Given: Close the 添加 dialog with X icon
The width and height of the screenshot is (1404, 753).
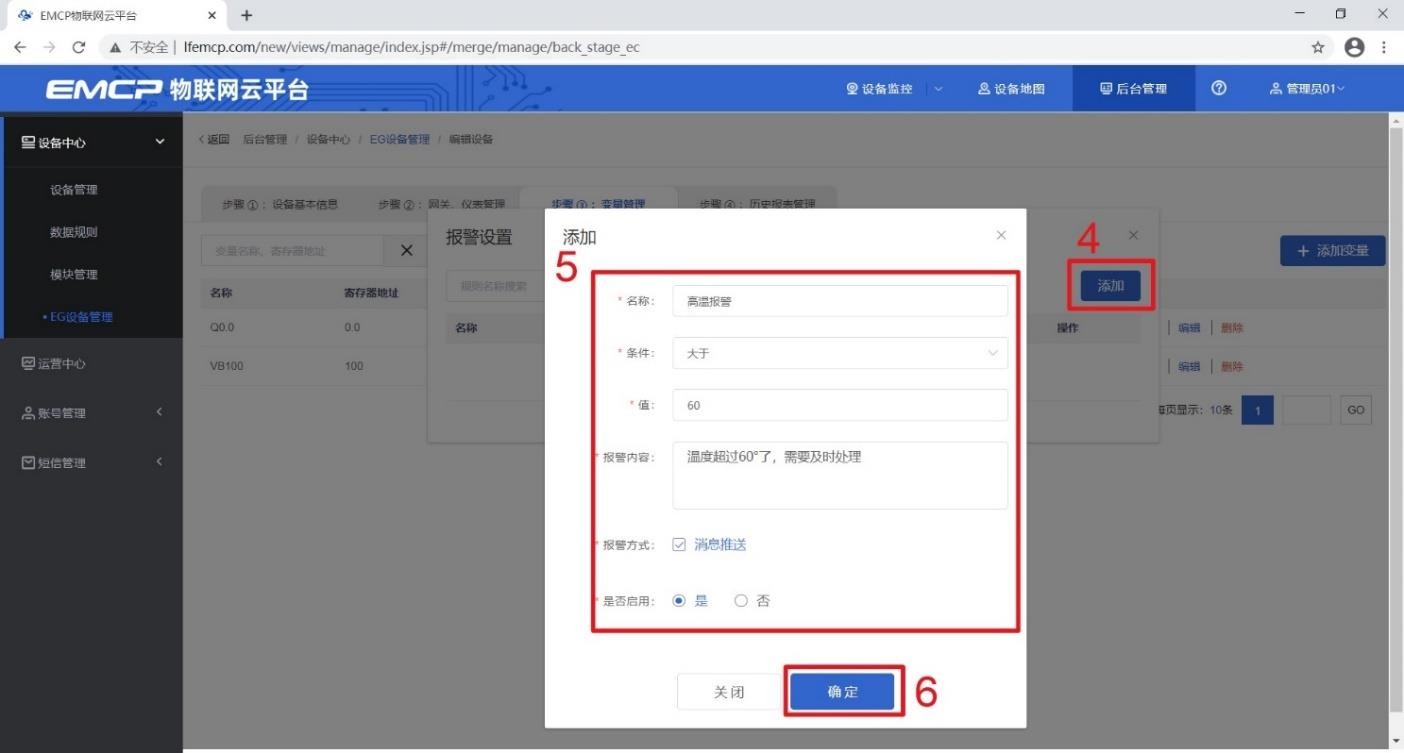Looking at the screenshot, I should (1001, 235).
